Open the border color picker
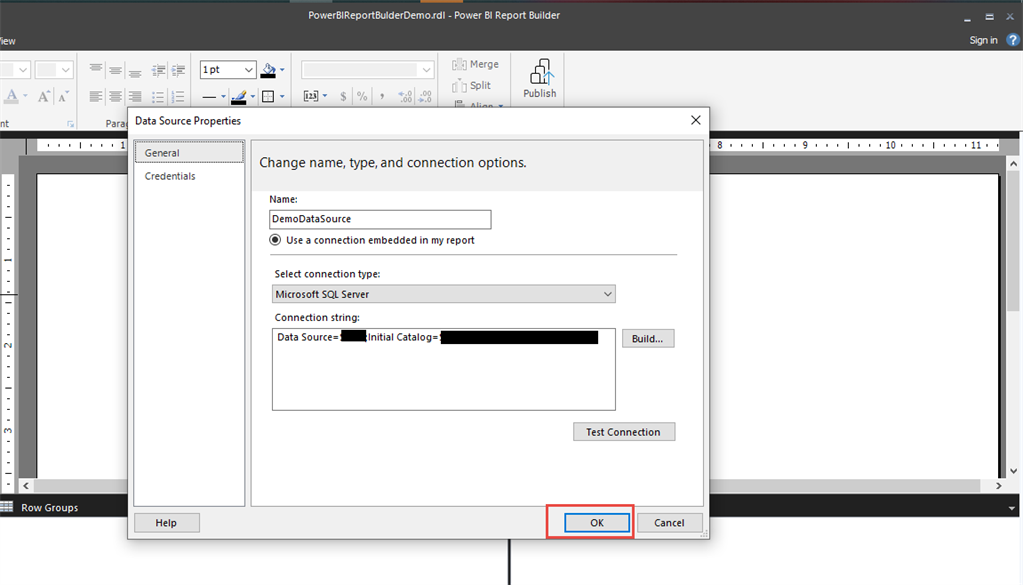The height and width of the screenshot is (585, 1023). pos(241,96)
